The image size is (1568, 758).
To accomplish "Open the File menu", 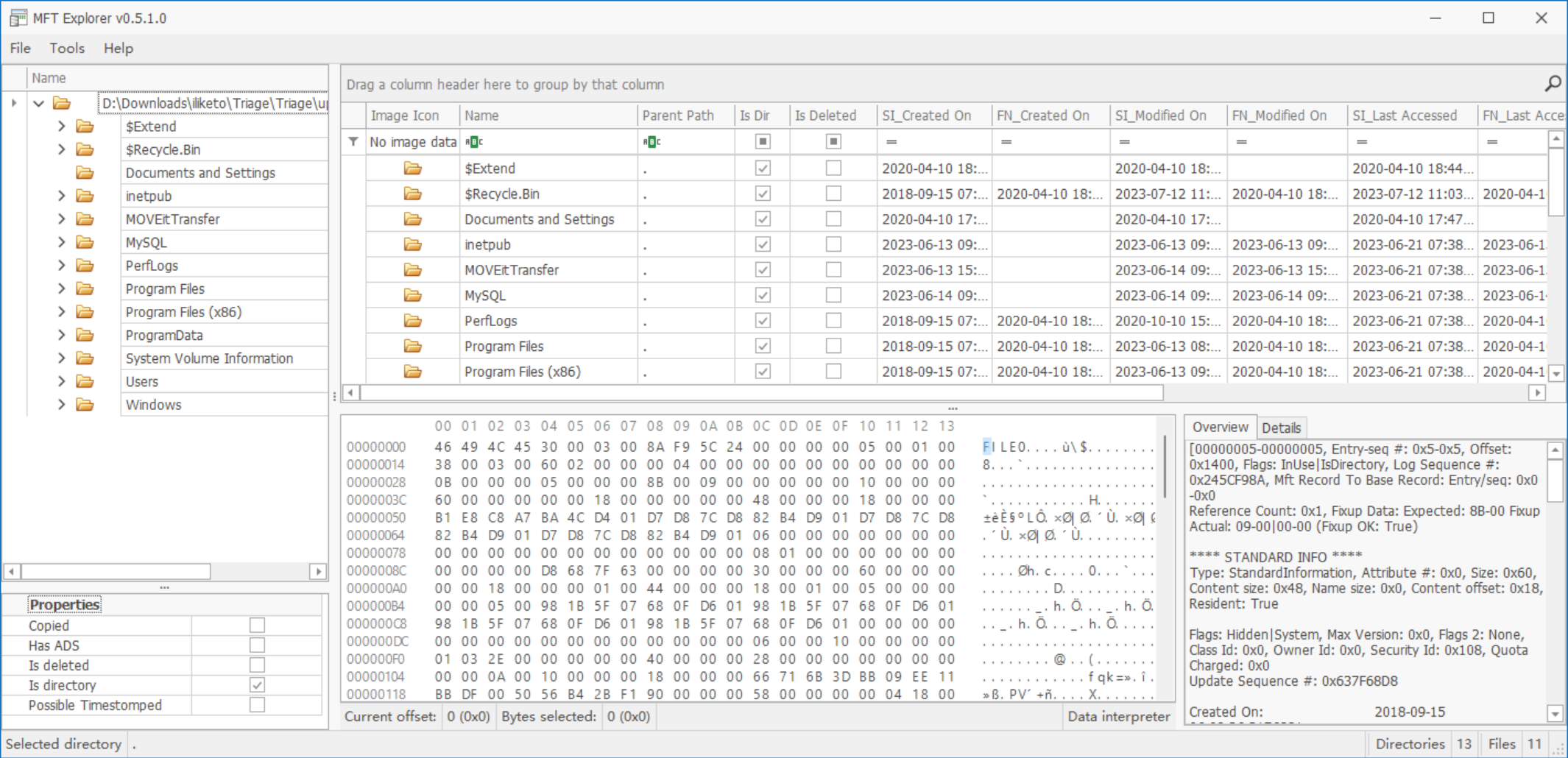I will pyautogui.click(x=20, y=49).
